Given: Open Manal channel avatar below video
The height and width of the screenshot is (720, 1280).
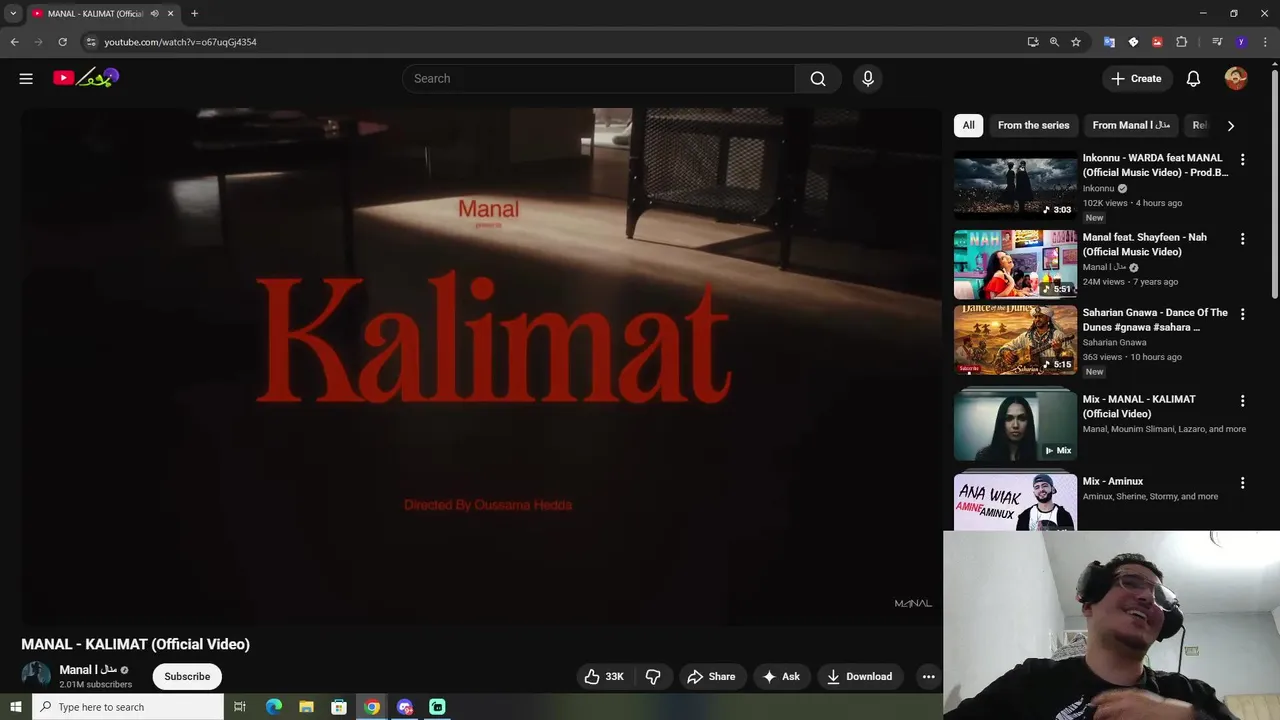Looking at the screenshot, I should [36, 675].
